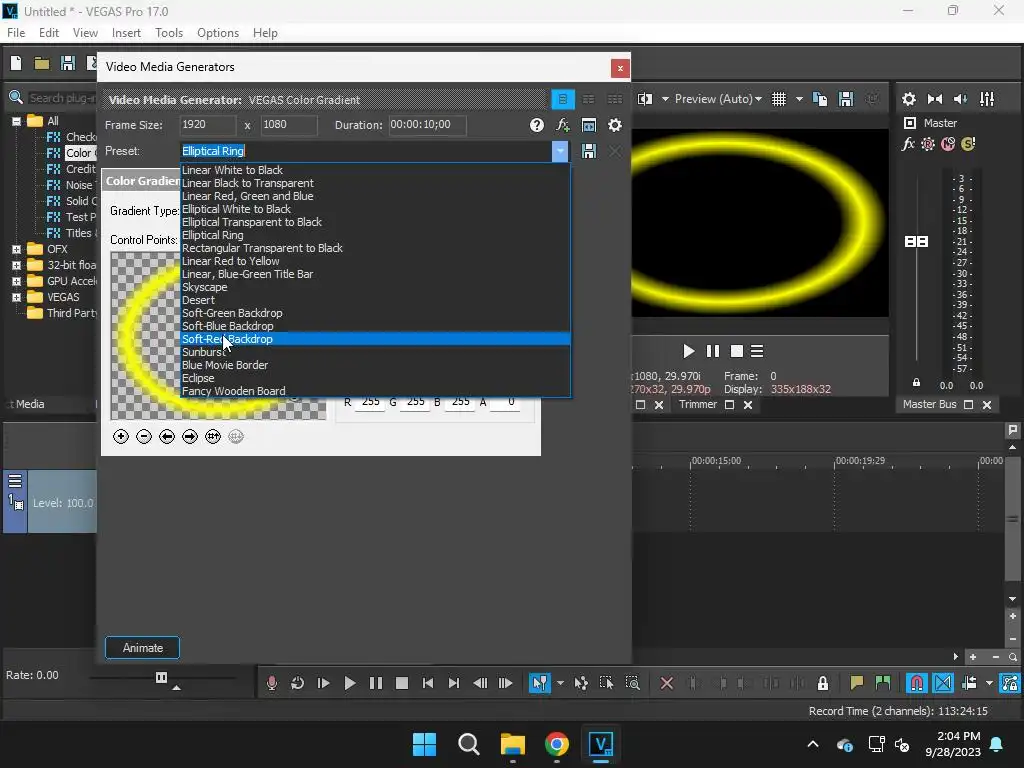Expand the VEGAS folder node
Screen dimensions: 1024x768
16,298
